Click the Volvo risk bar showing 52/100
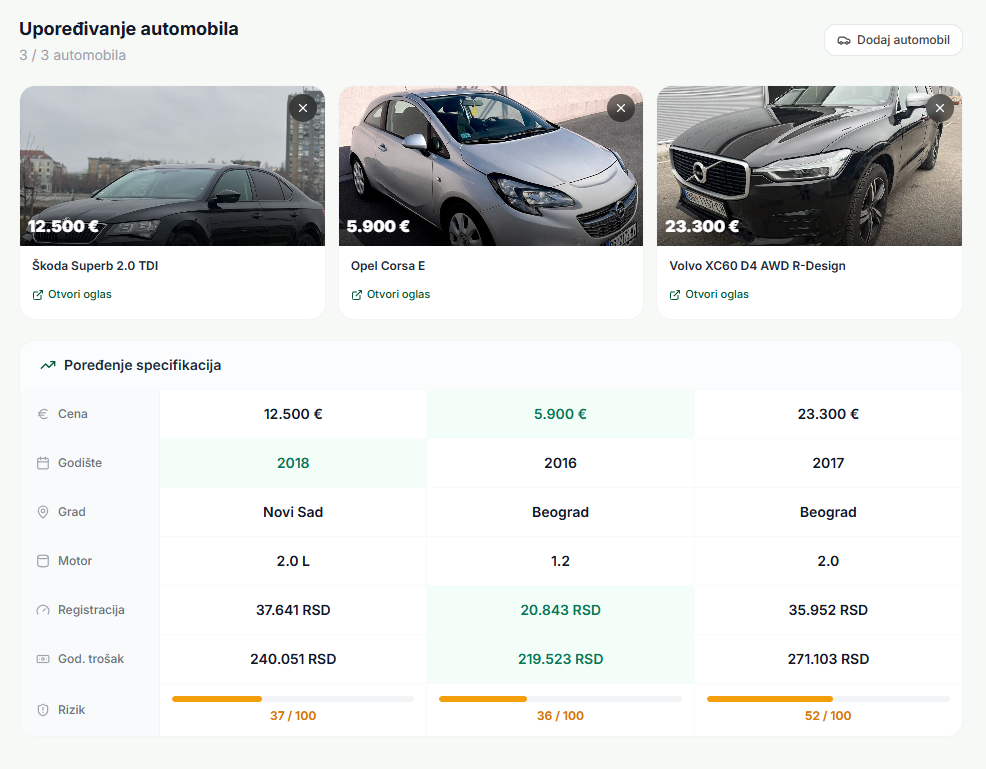986x769 pixels. (x=827, y=699)
